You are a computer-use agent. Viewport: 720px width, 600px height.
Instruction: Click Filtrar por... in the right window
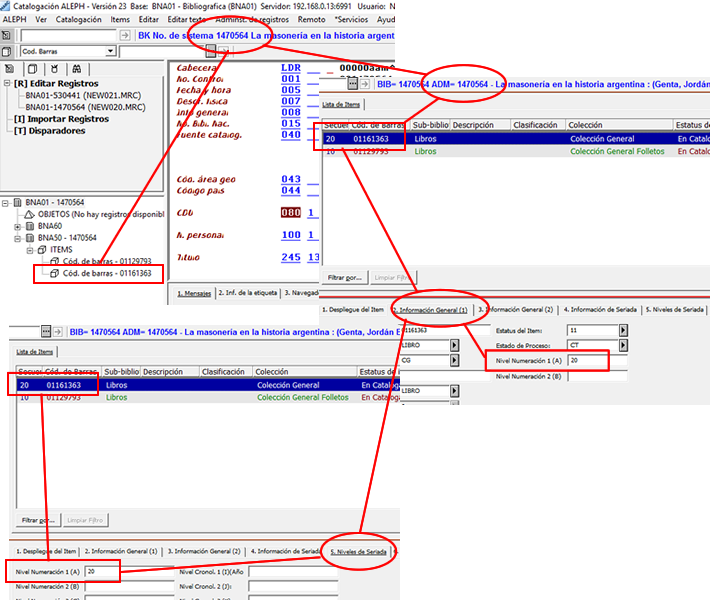click(x=345, y=277)
